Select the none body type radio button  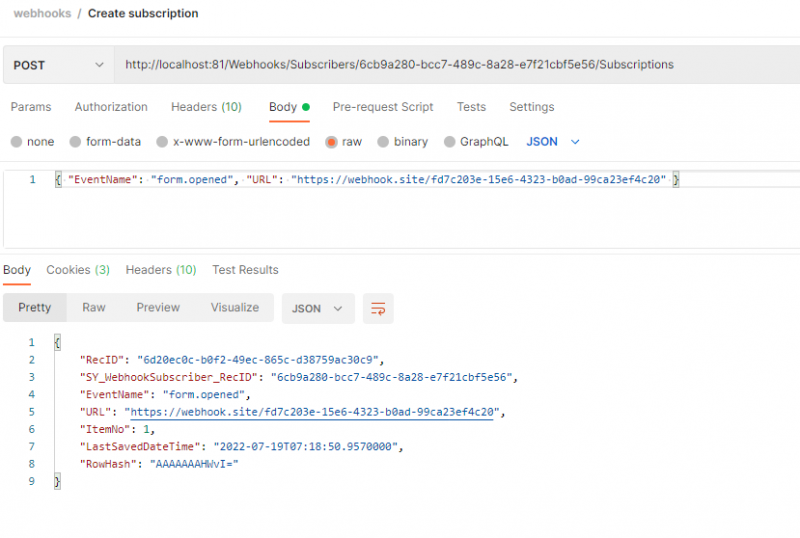(16, 142)
